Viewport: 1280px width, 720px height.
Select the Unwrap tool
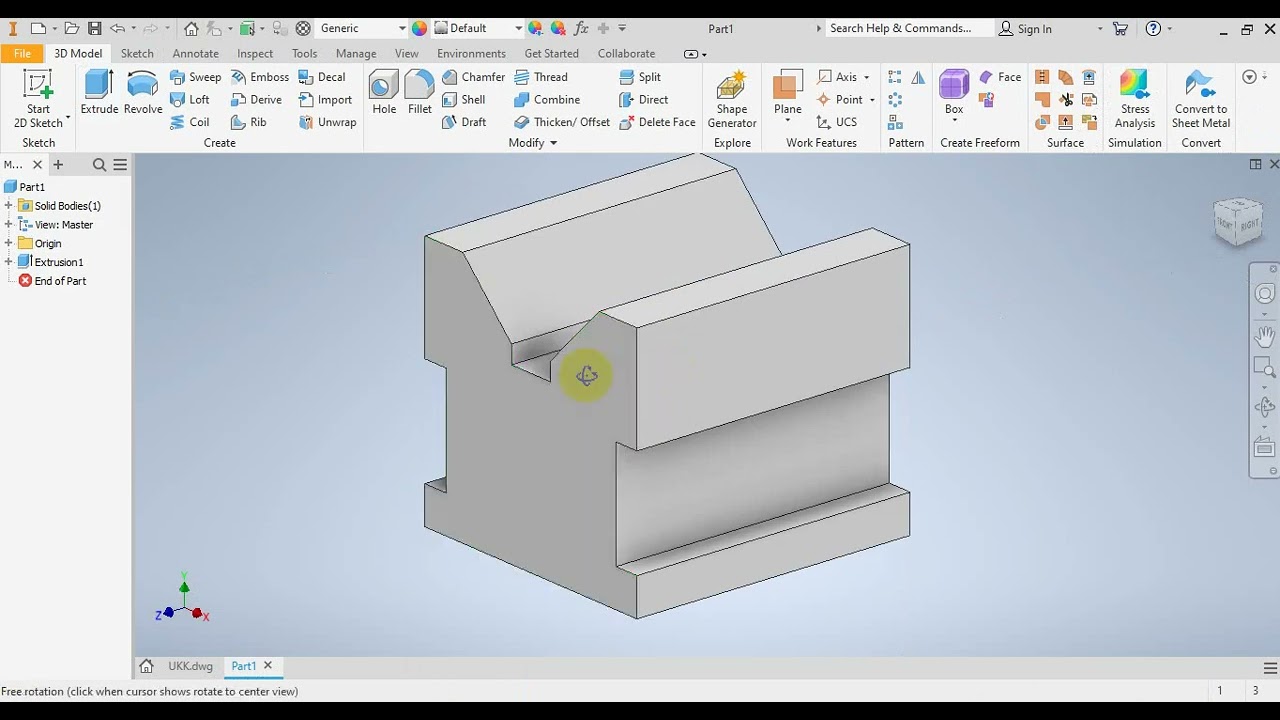tap(327, 122)
